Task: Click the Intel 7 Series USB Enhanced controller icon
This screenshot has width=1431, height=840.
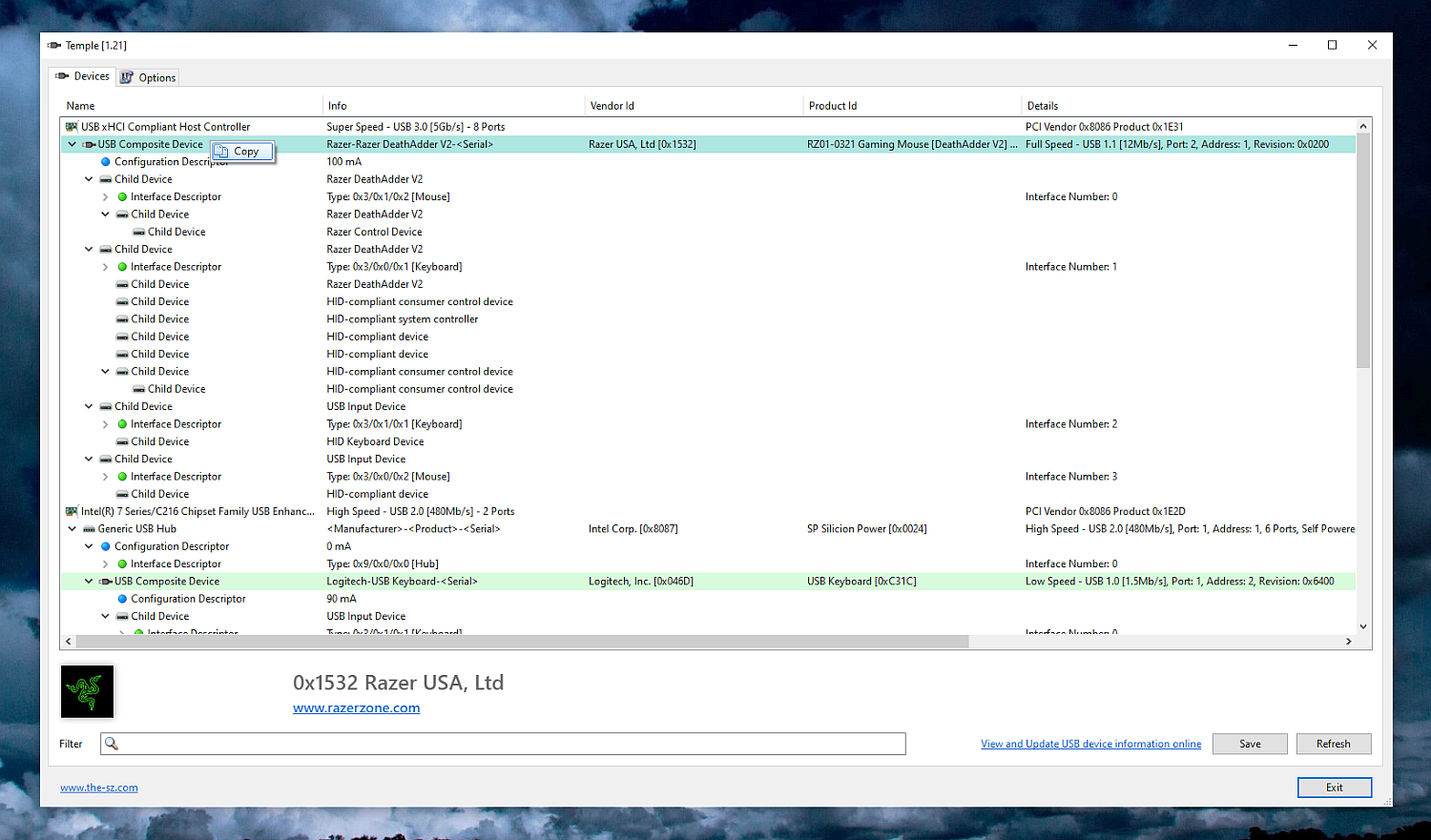Action: 72,512
